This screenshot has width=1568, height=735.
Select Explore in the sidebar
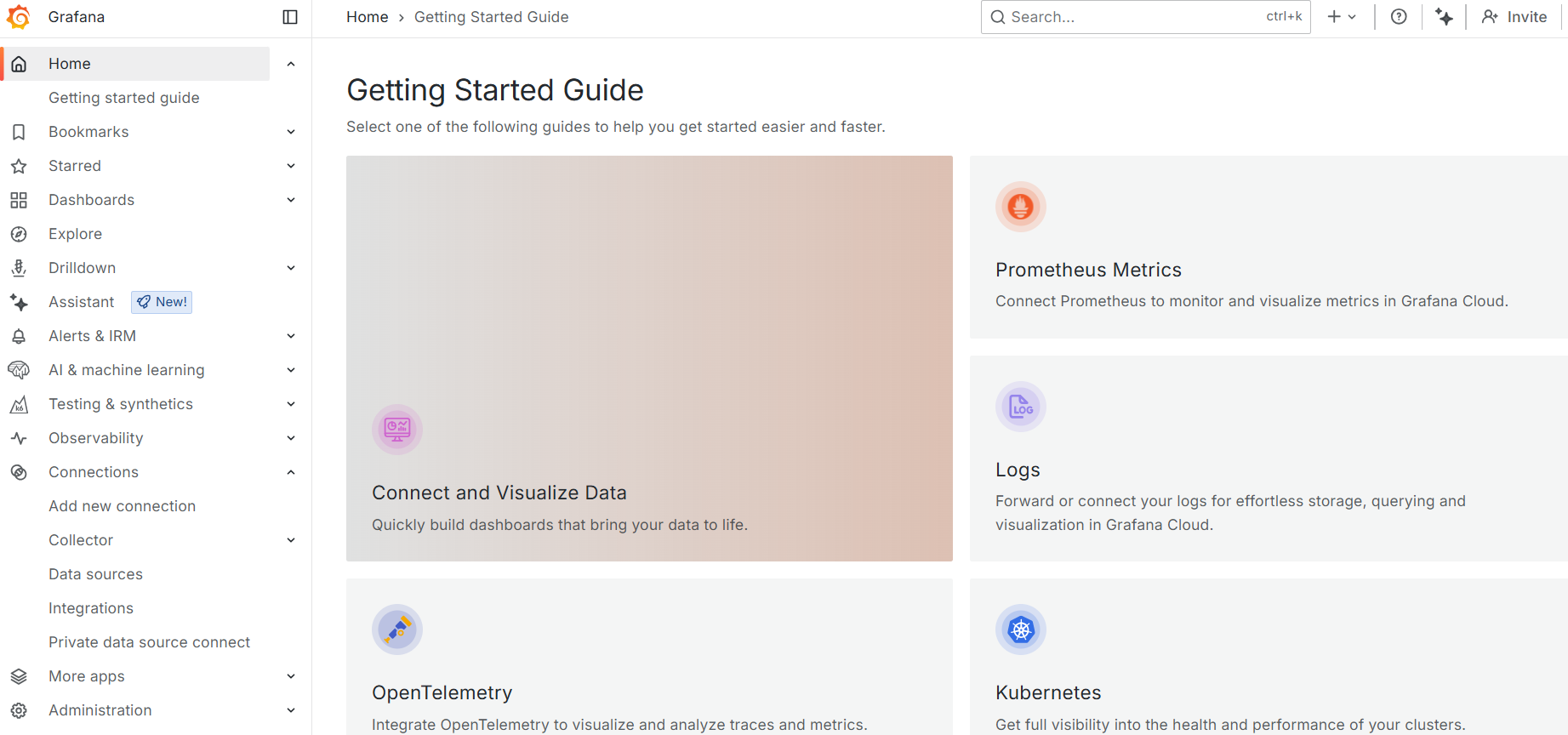(x=76, y=234)
